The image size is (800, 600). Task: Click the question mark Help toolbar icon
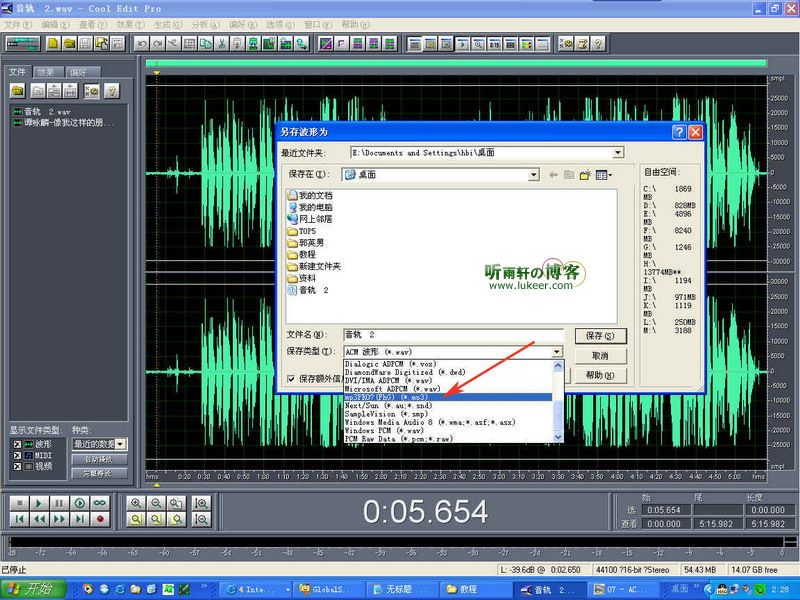tap(598, 44)
